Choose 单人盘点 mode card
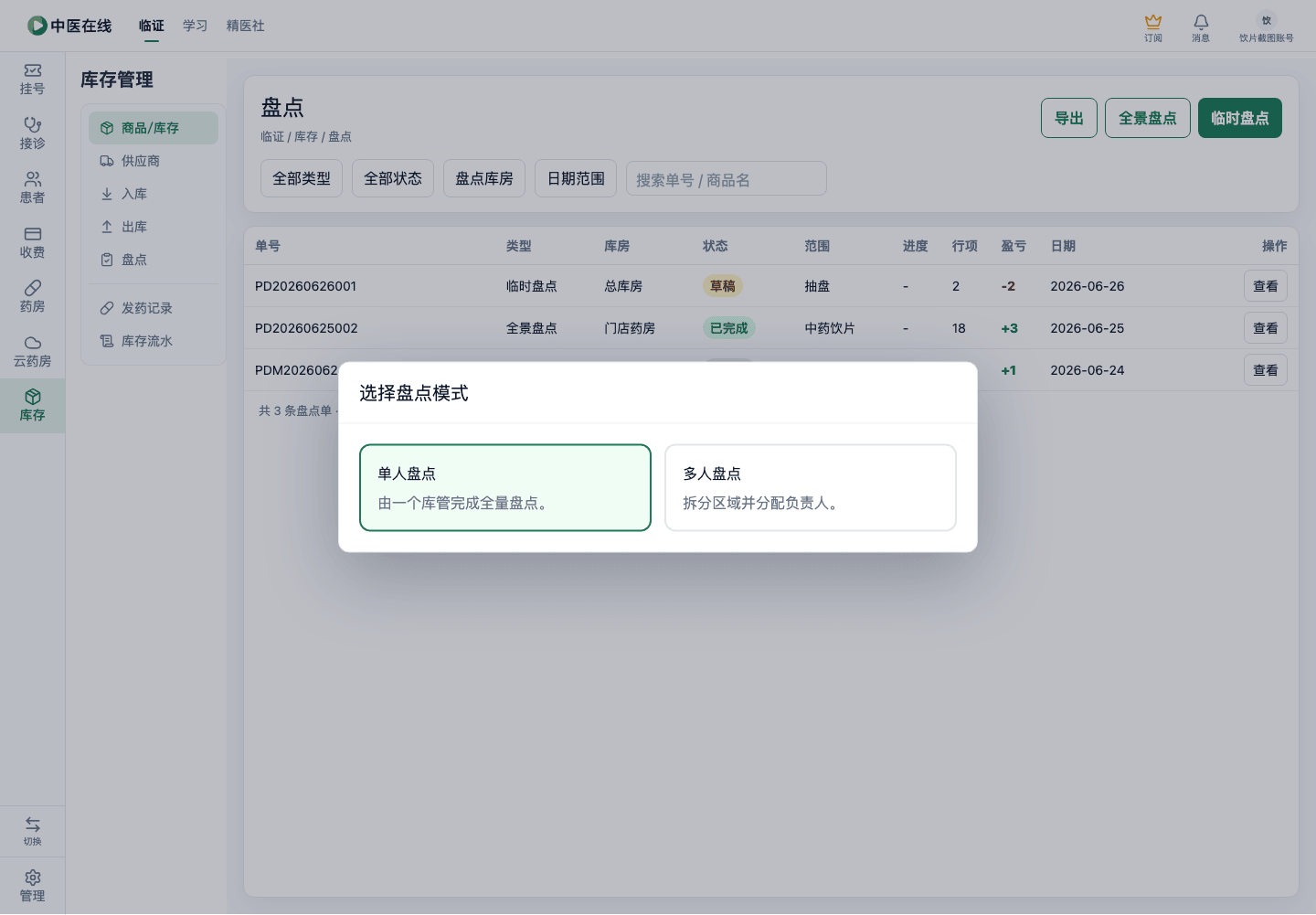This screenshot has height=915, width=1316. pyautogui.click(x=505, y=488)
